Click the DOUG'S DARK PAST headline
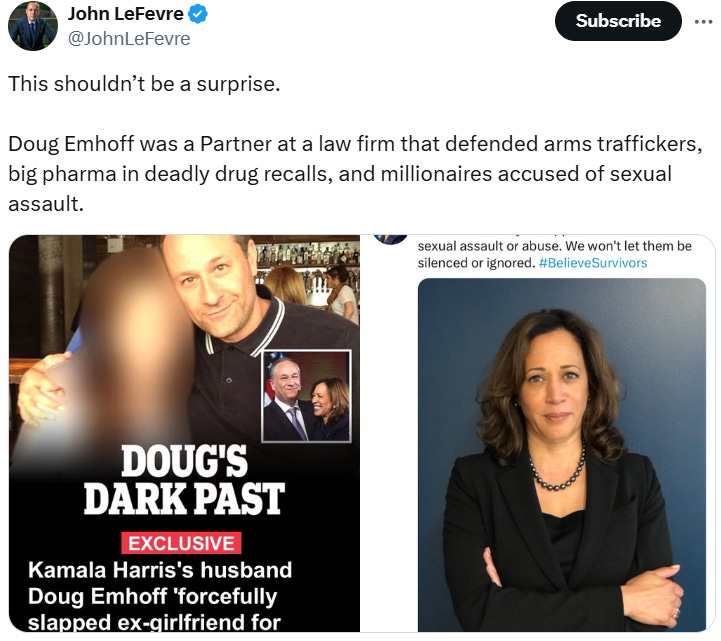721x641 pixels. (x=184, y=481)
